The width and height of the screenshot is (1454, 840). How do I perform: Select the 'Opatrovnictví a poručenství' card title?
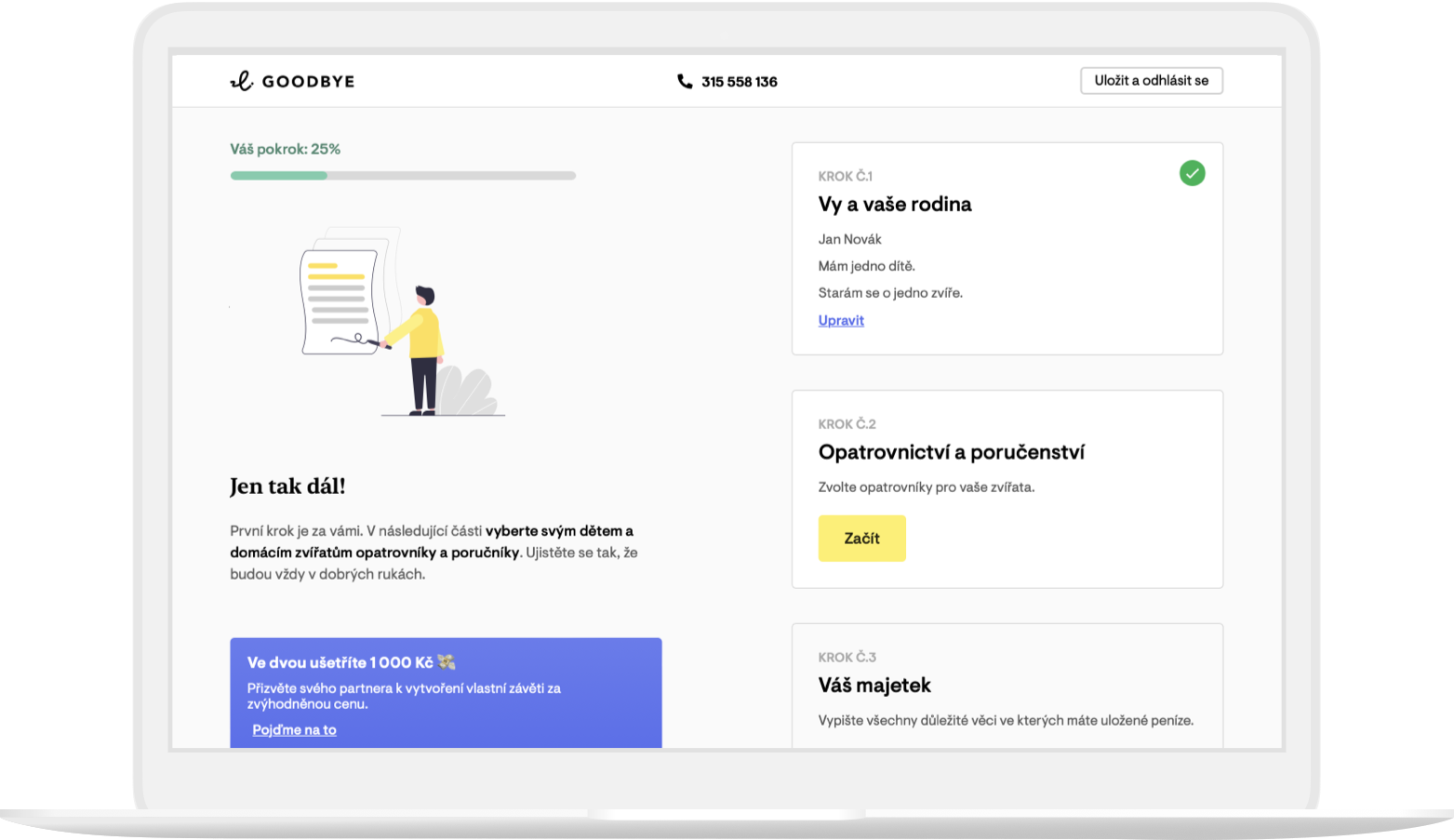tap(951, 452)
